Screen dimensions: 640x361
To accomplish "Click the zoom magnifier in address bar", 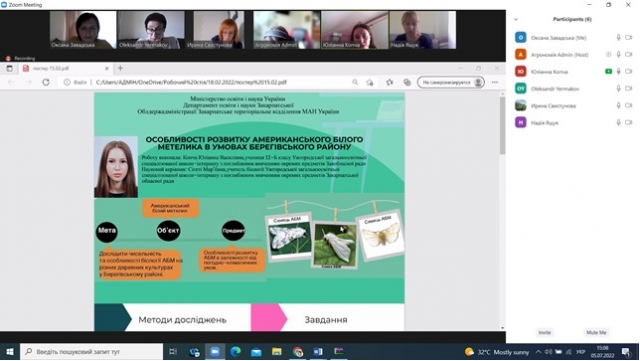I will click(355, 82).
